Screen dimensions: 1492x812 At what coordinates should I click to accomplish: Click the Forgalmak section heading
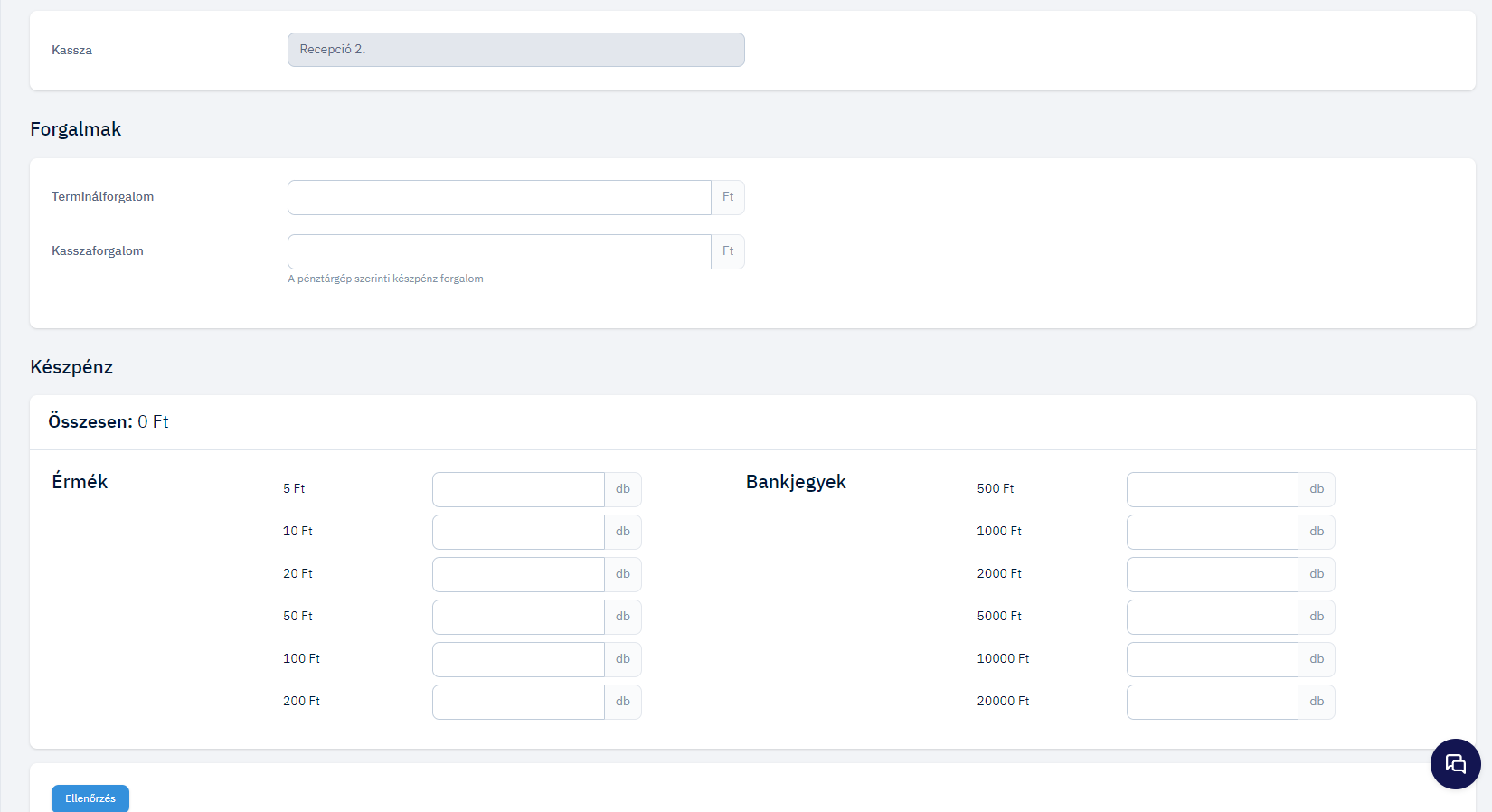[x=76, y=129]
